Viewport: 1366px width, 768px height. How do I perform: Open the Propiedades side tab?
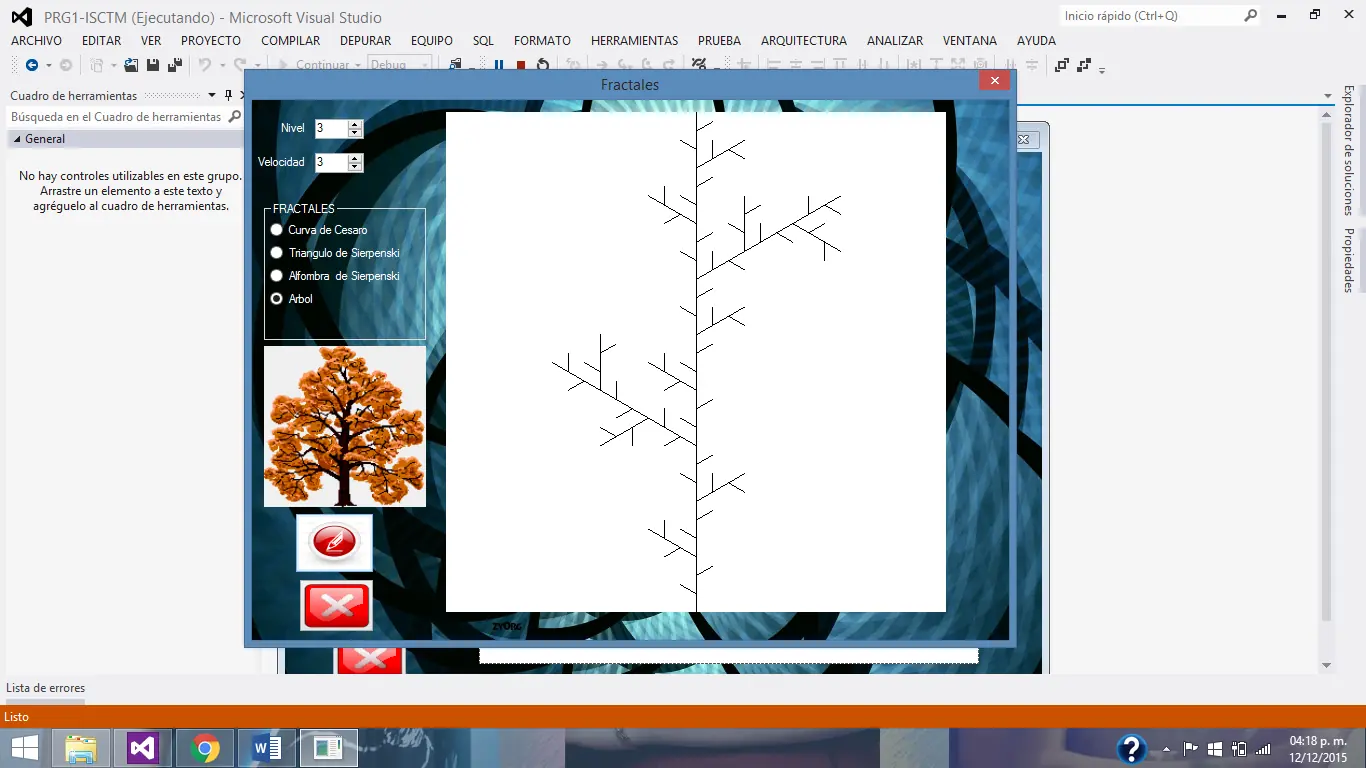pyautogui.click(x=1348, y=261)
